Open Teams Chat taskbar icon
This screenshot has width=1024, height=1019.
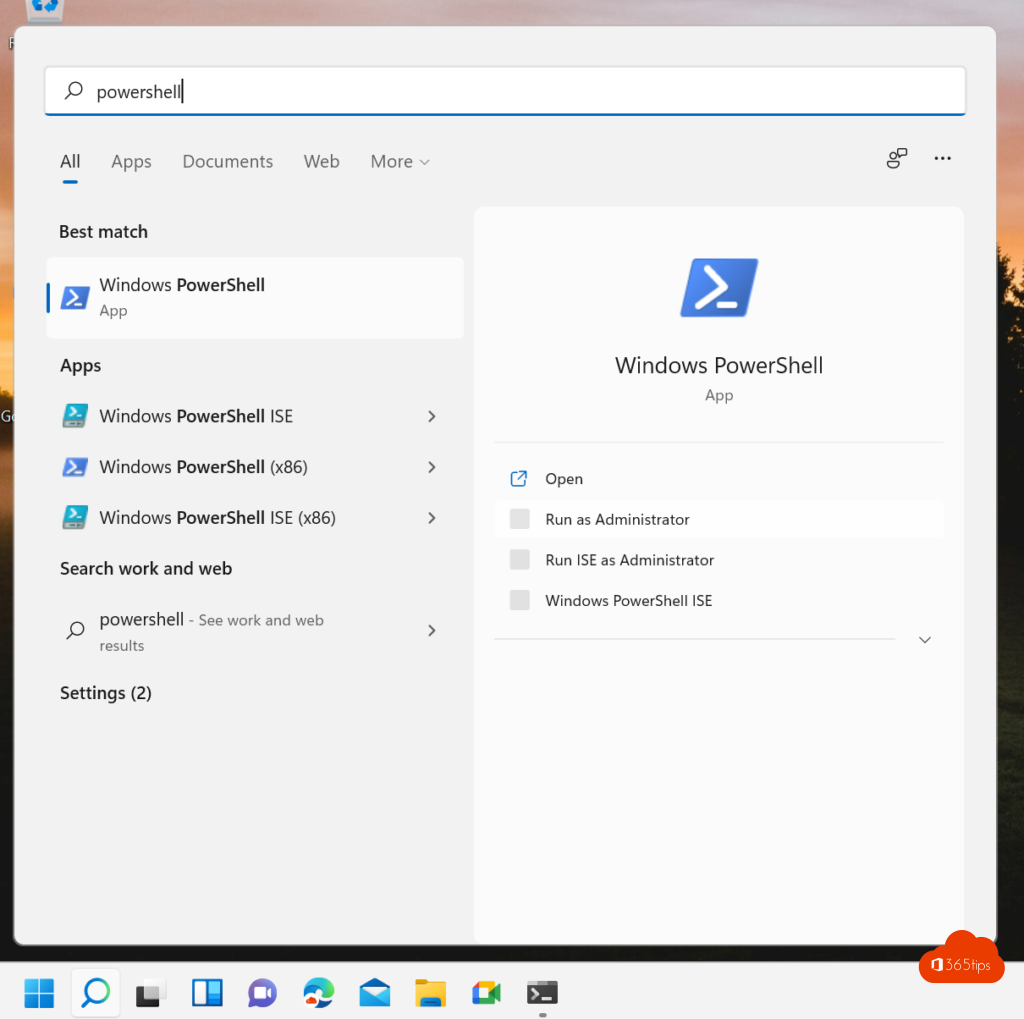[262, 992]
